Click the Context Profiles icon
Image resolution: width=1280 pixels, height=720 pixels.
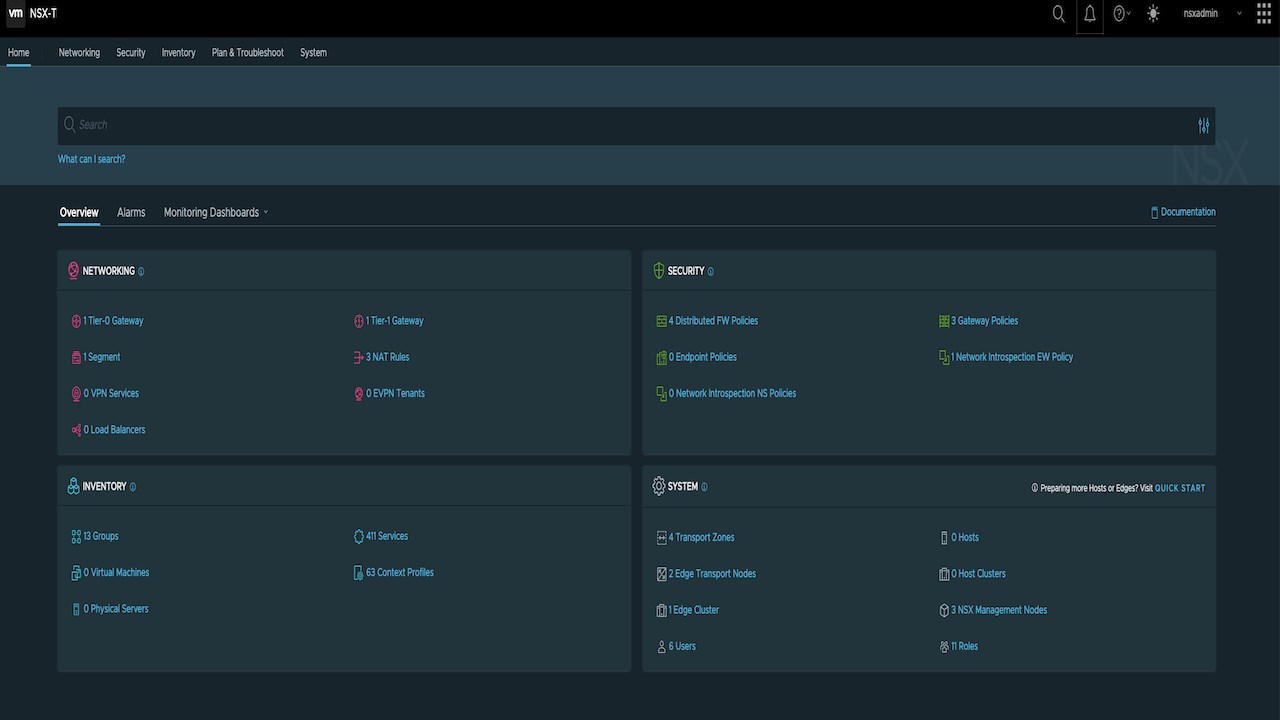click(x=359, y=573)
